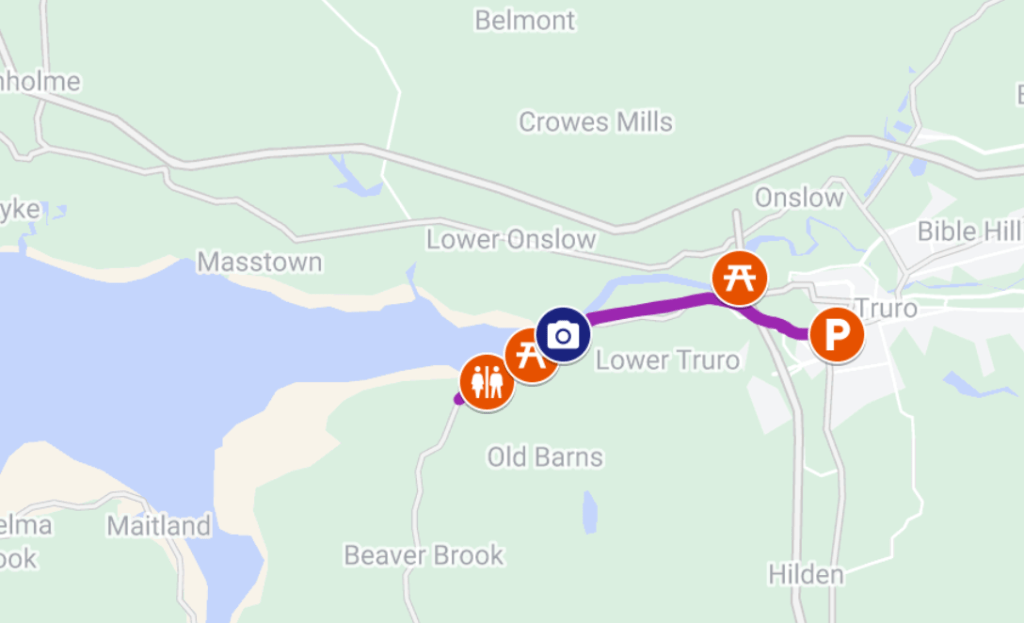Select the Lower Truro map label

(667, 360)
